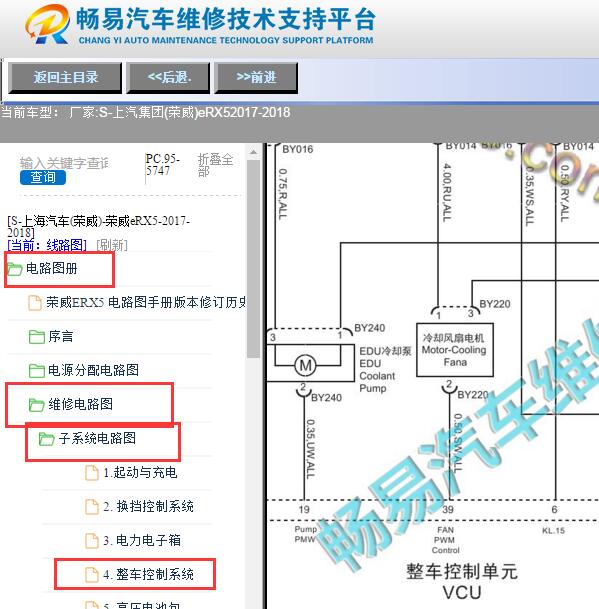
Task: Expand the 序言 tree node
Action: coord(61,336)
